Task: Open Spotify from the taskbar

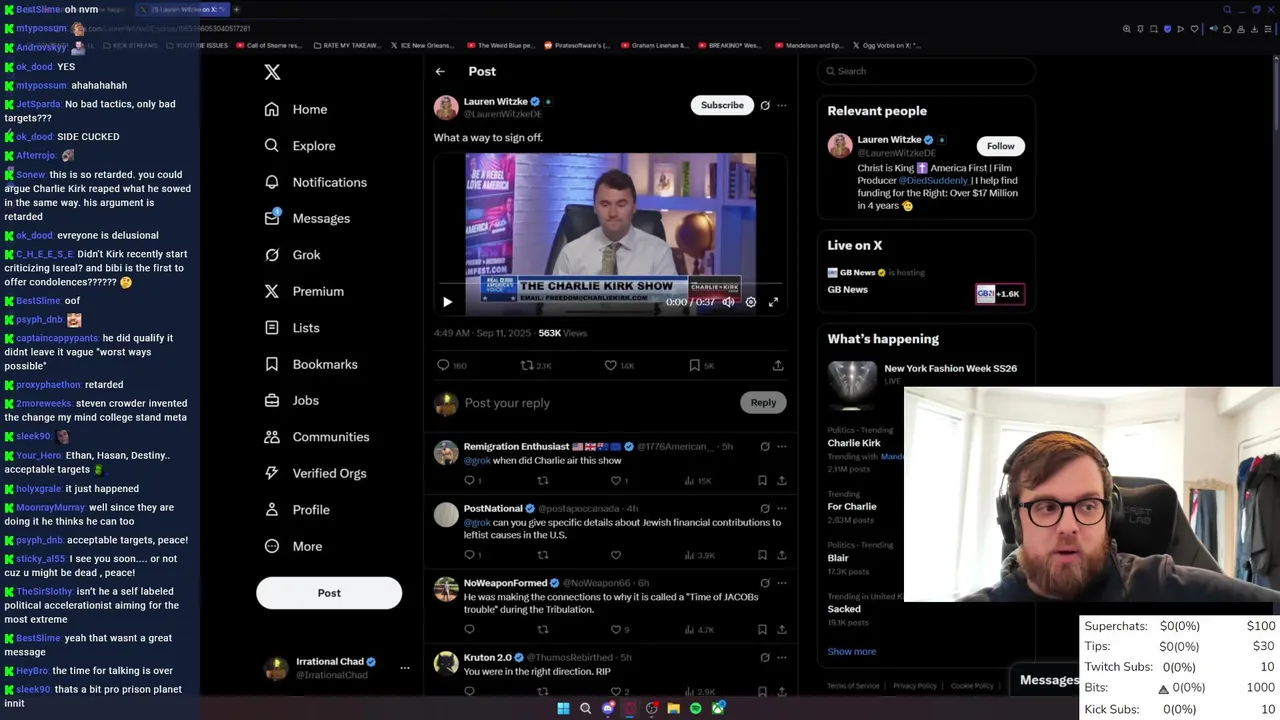Action: pos(696,708)
